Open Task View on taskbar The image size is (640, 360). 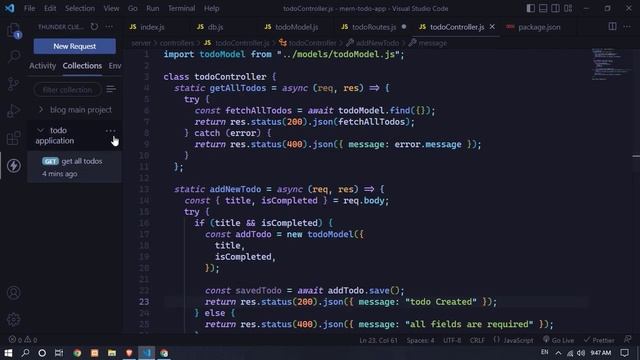[x=59, y=353]
